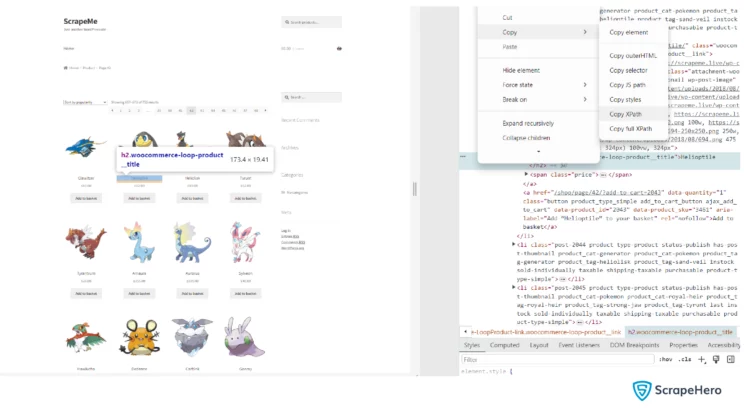This screenshot has width=744, height=413.
Task: Click the search products field in header
Action: (311, 22)
